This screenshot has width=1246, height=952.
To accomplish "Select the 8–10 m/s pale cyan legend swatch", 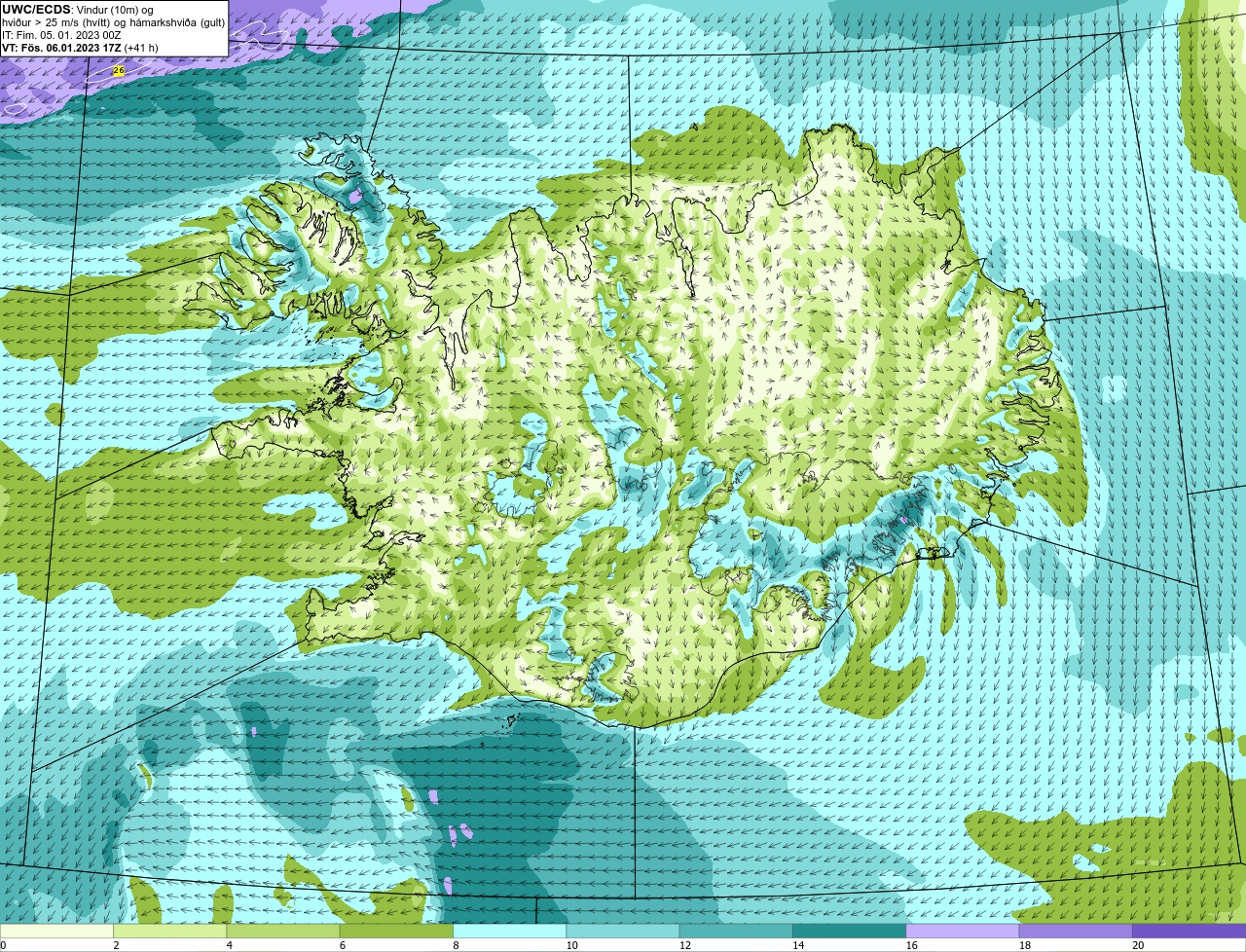I will point(510,931).
